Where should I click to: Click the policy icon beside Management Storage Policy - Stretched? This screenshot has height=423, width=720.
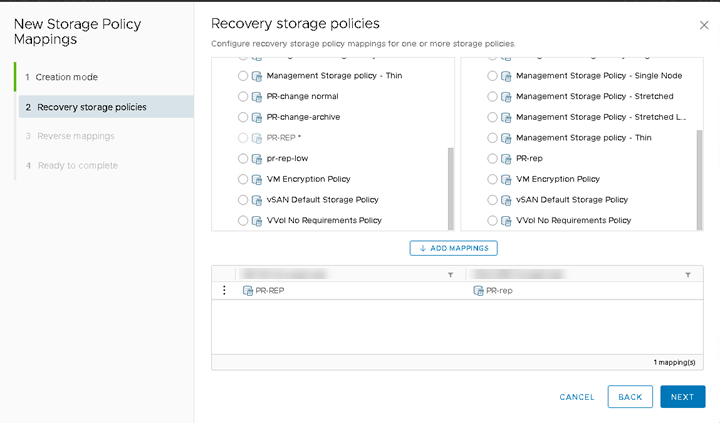[506, 97]
